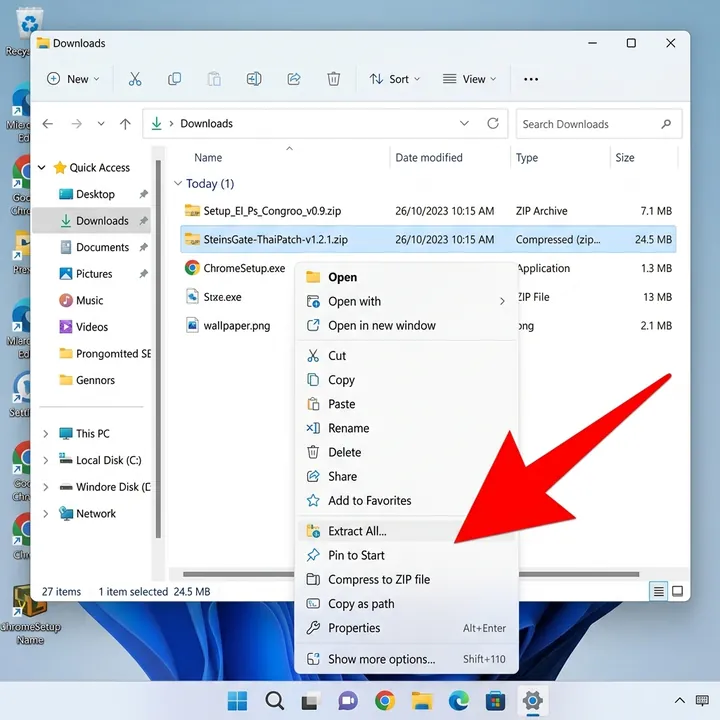Open the View dropdown
The image size is (720, 720).
[x=469, y=79]
